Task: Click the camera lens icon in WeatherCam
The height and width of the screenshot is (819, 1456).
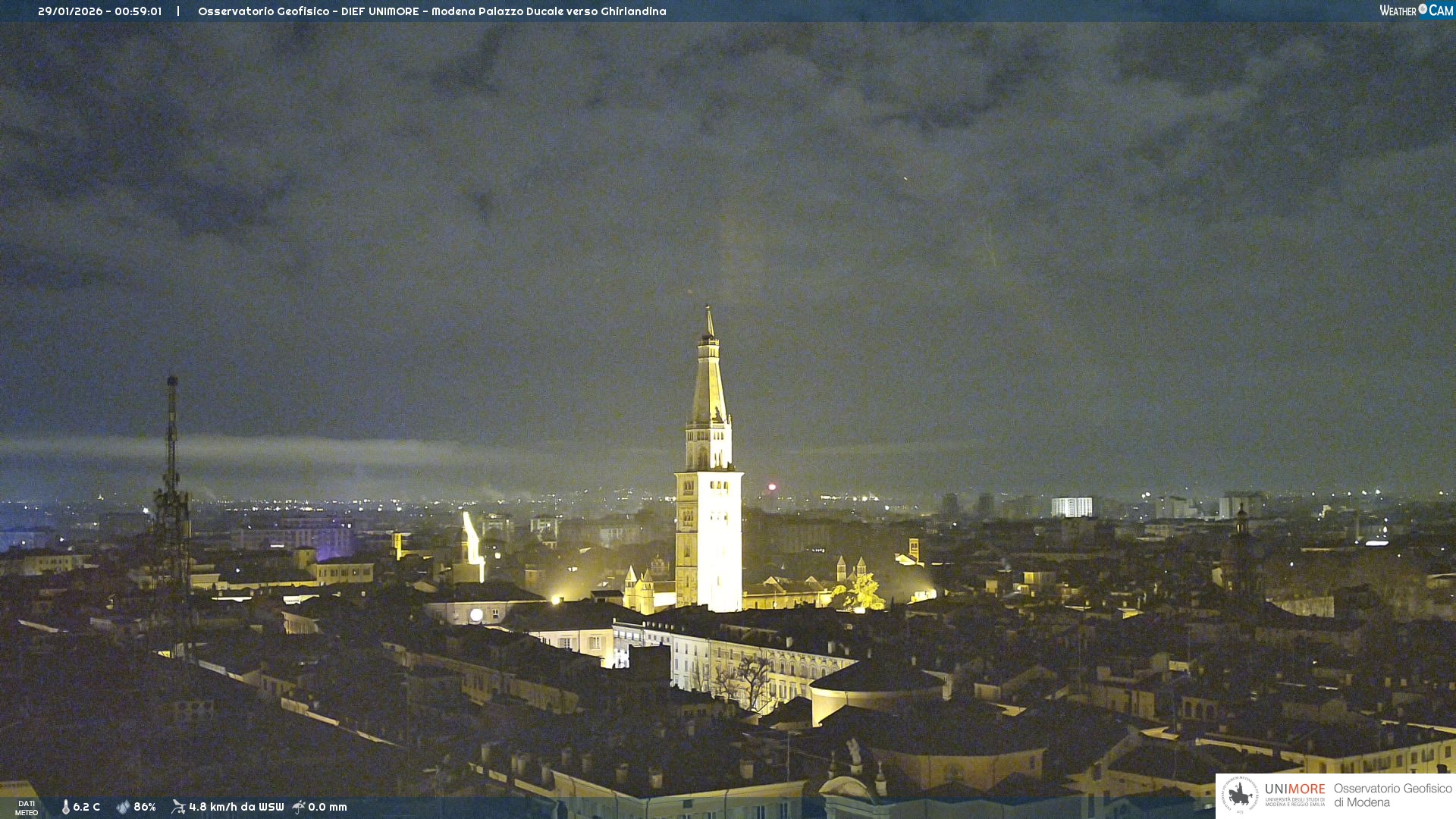Action: [x=1423, y=9]
